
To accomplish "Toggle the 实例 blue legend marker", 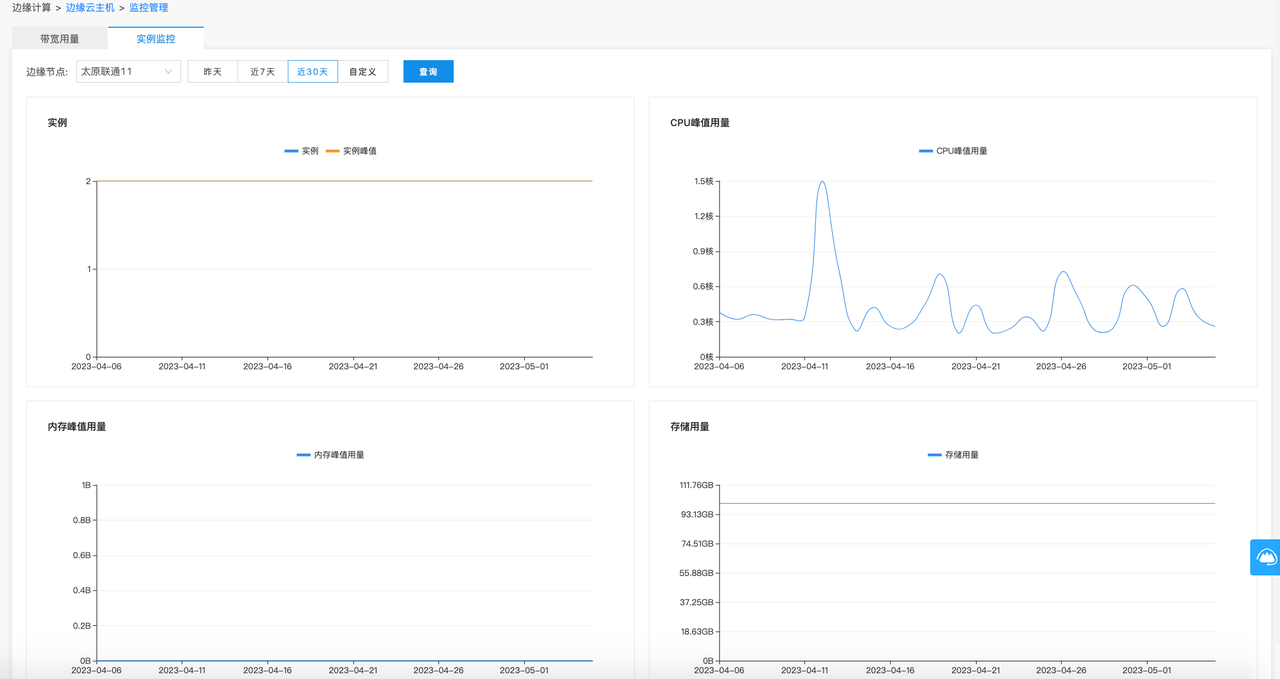I will coord(292,151).
